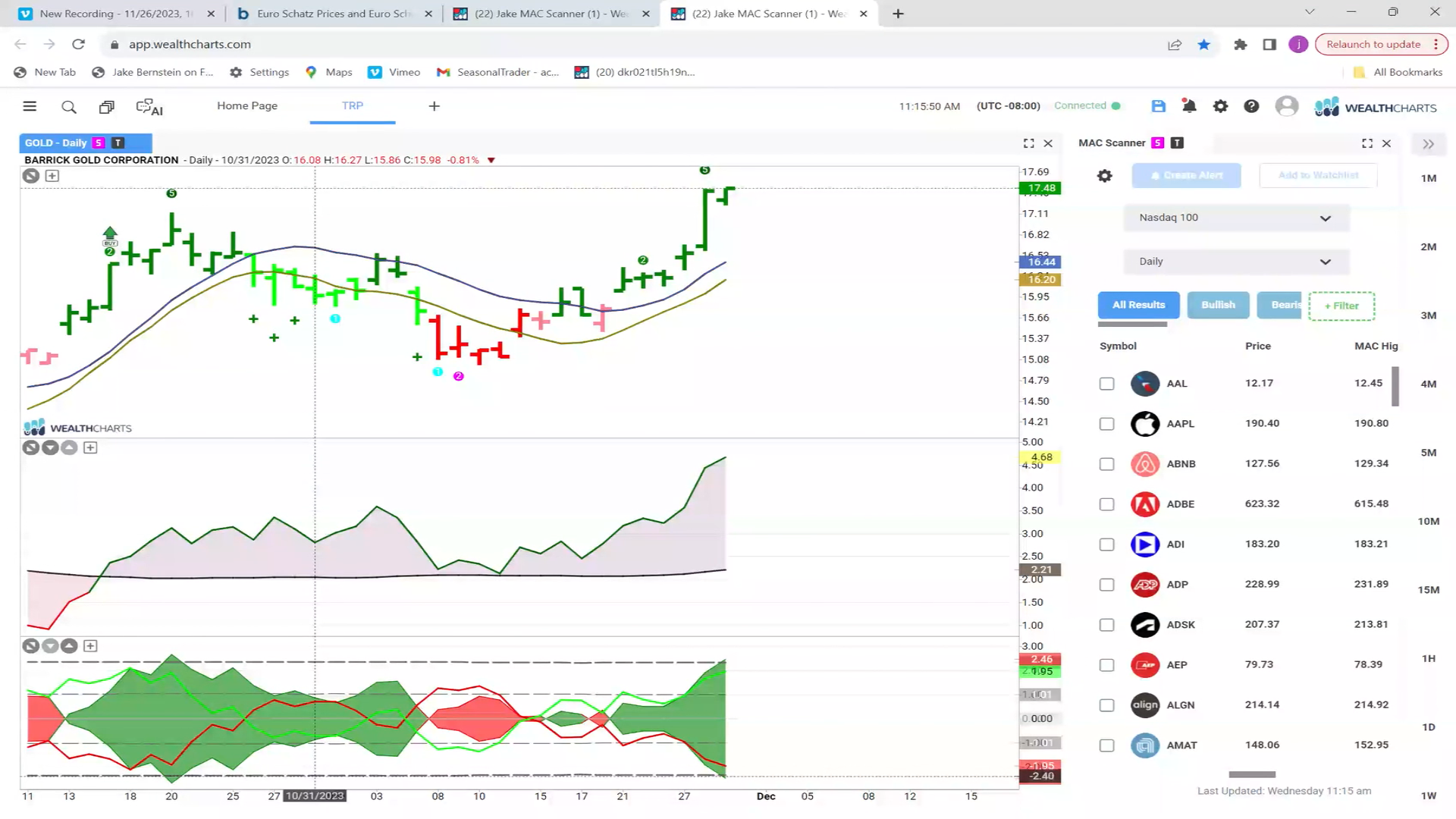Bookmark this page with the star icon
This screenshot has height=819, width=1456.
1203,45
